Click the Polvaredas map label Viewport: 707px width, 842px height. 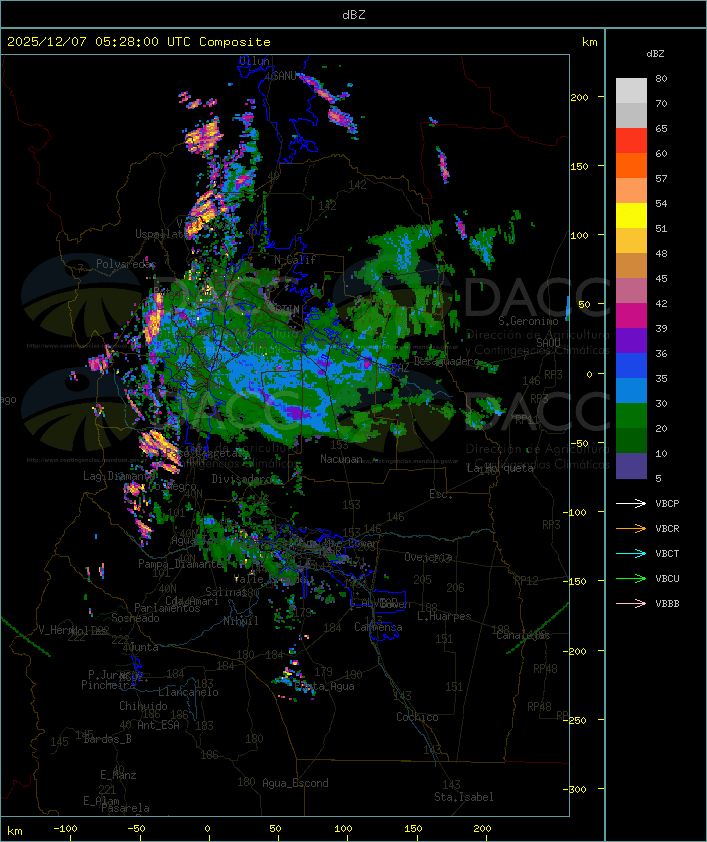[x=126, y=264]
